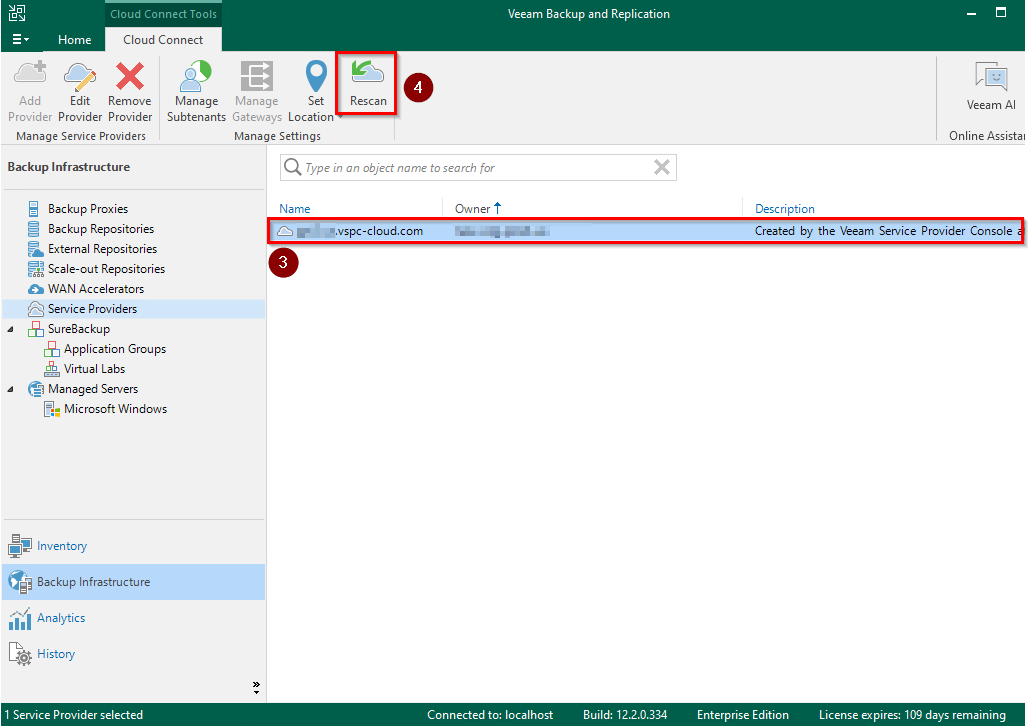Click the Backup Proxies icon
Image resolution: width=1028 pixels, height=726 pixels.
coord(33,209)
